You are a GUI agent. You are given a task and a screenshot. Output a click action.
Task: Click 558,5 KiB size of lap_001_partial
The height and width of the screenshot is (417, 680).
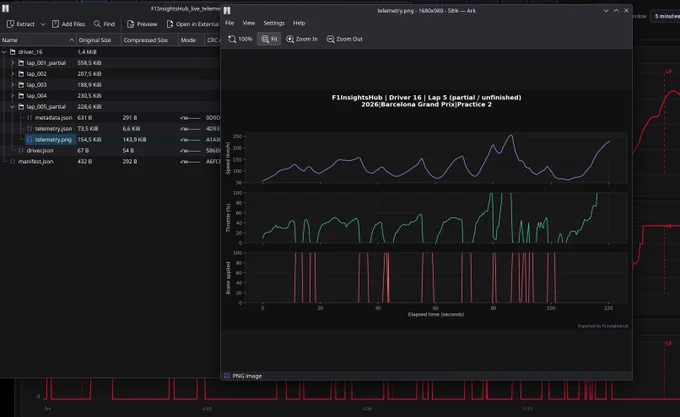coord(89,63)
